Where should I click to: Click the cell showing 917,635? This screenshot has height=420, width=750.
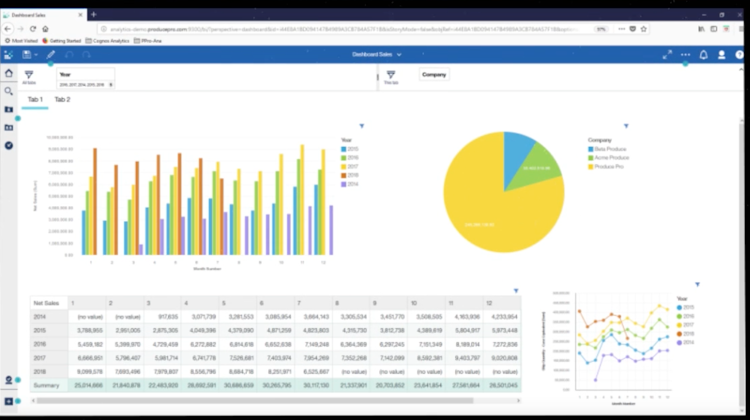point(163,317)
